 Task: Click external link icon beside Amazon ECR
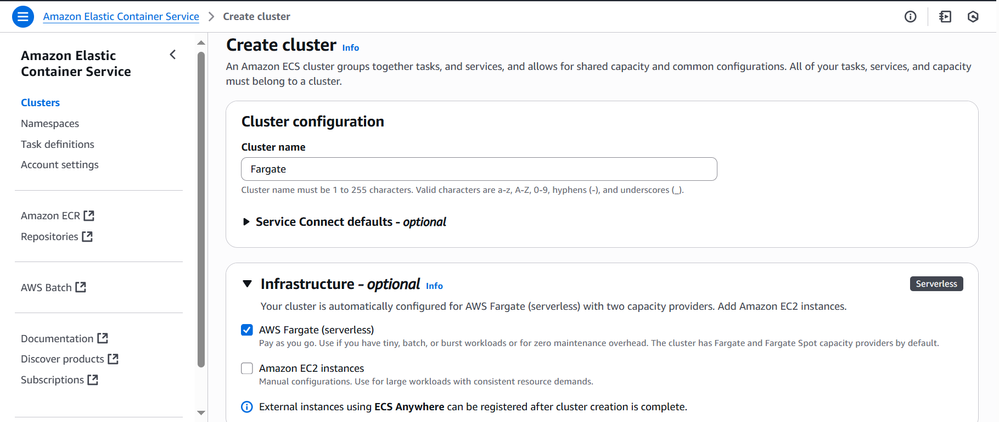89,215
